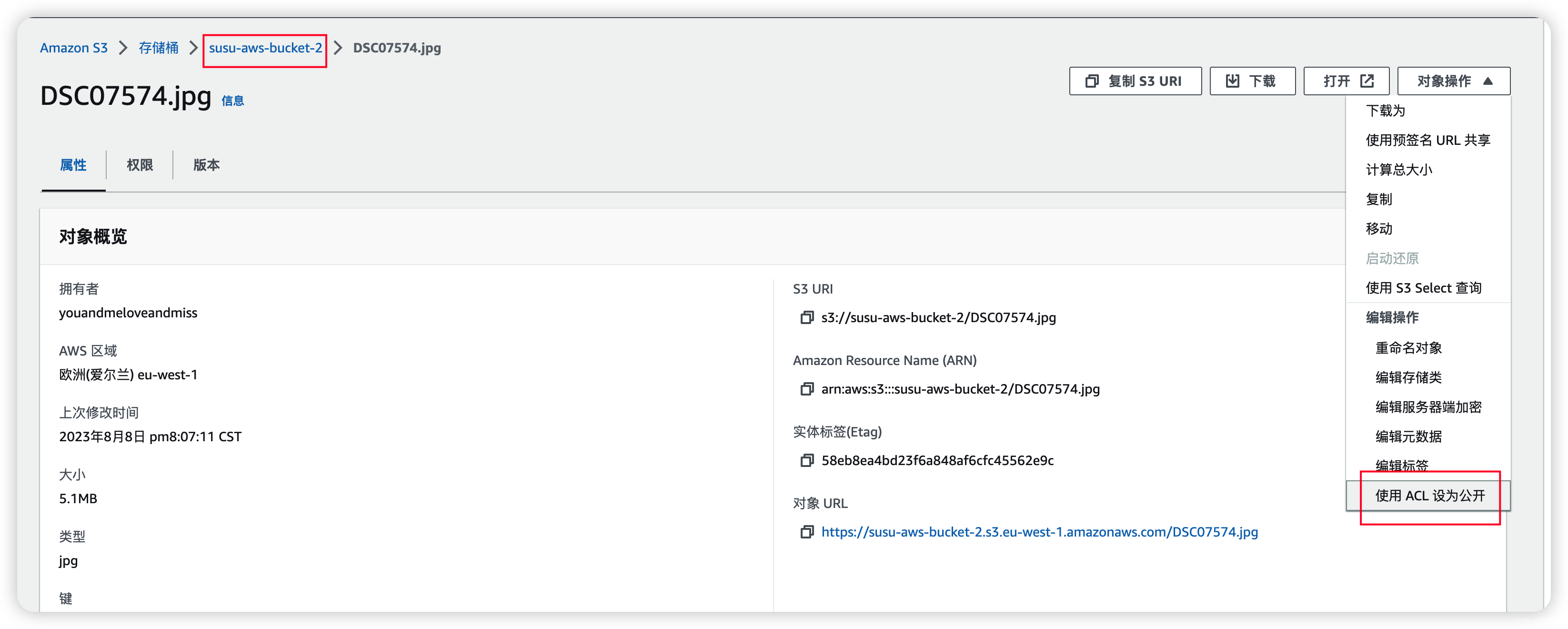Copy the S3 URI value icon

(x=806, y=317)
